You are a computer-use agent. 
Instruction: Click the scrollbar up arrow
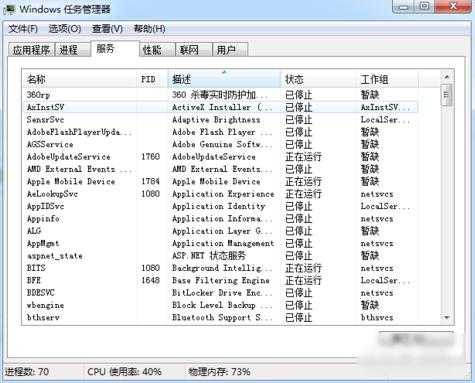point(447,77)
